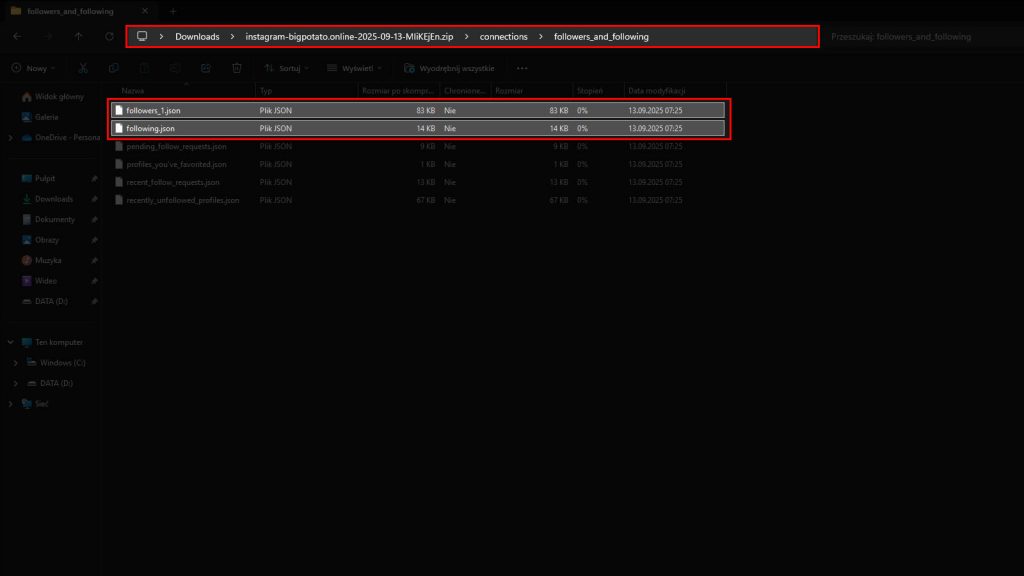Image resolution: width=1024 pixels, height=576 pixels.
Task: Click the Cut scissors icon in toolbar
Action: [x=83, y=68]
